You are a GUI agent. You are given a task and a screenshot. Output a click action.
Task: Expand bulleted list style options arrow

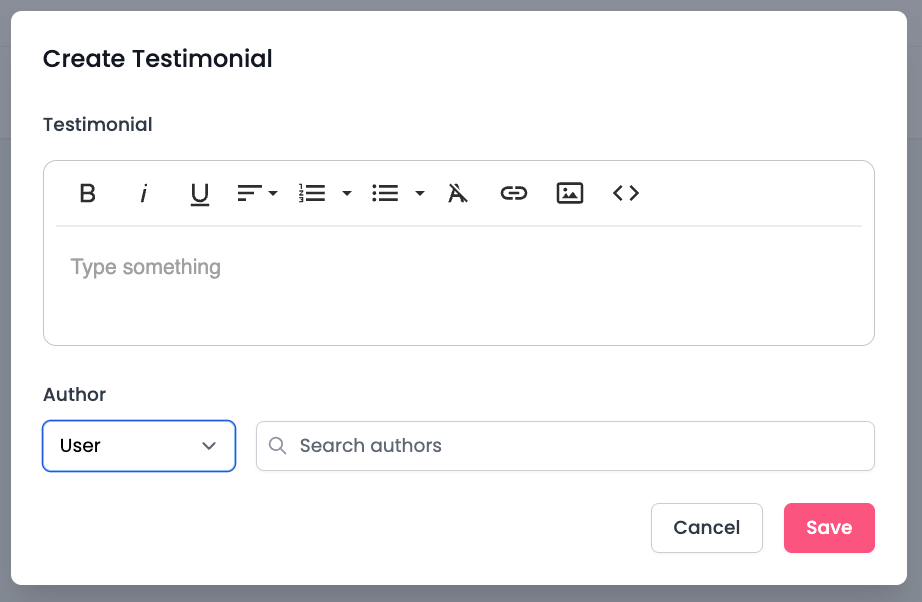[420, 193]
